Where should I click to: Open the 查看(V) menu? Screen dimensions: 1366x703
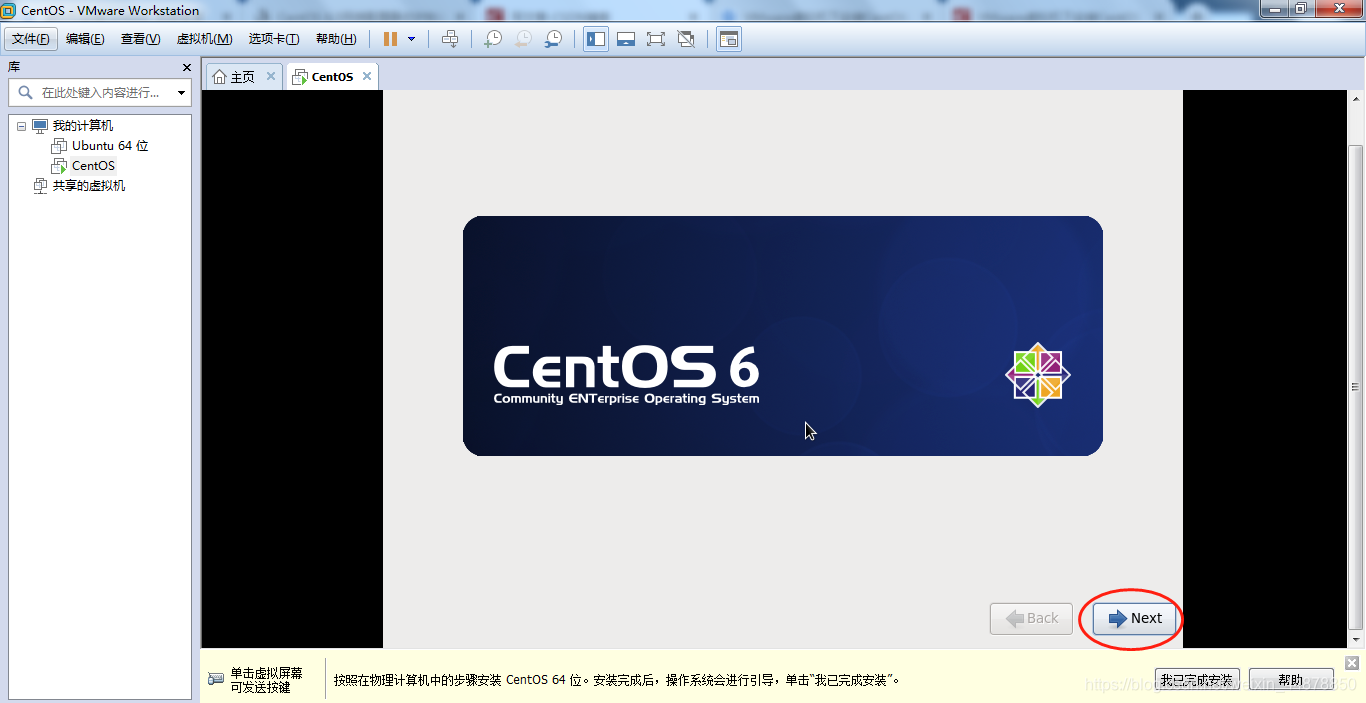(x=140, y=39)
